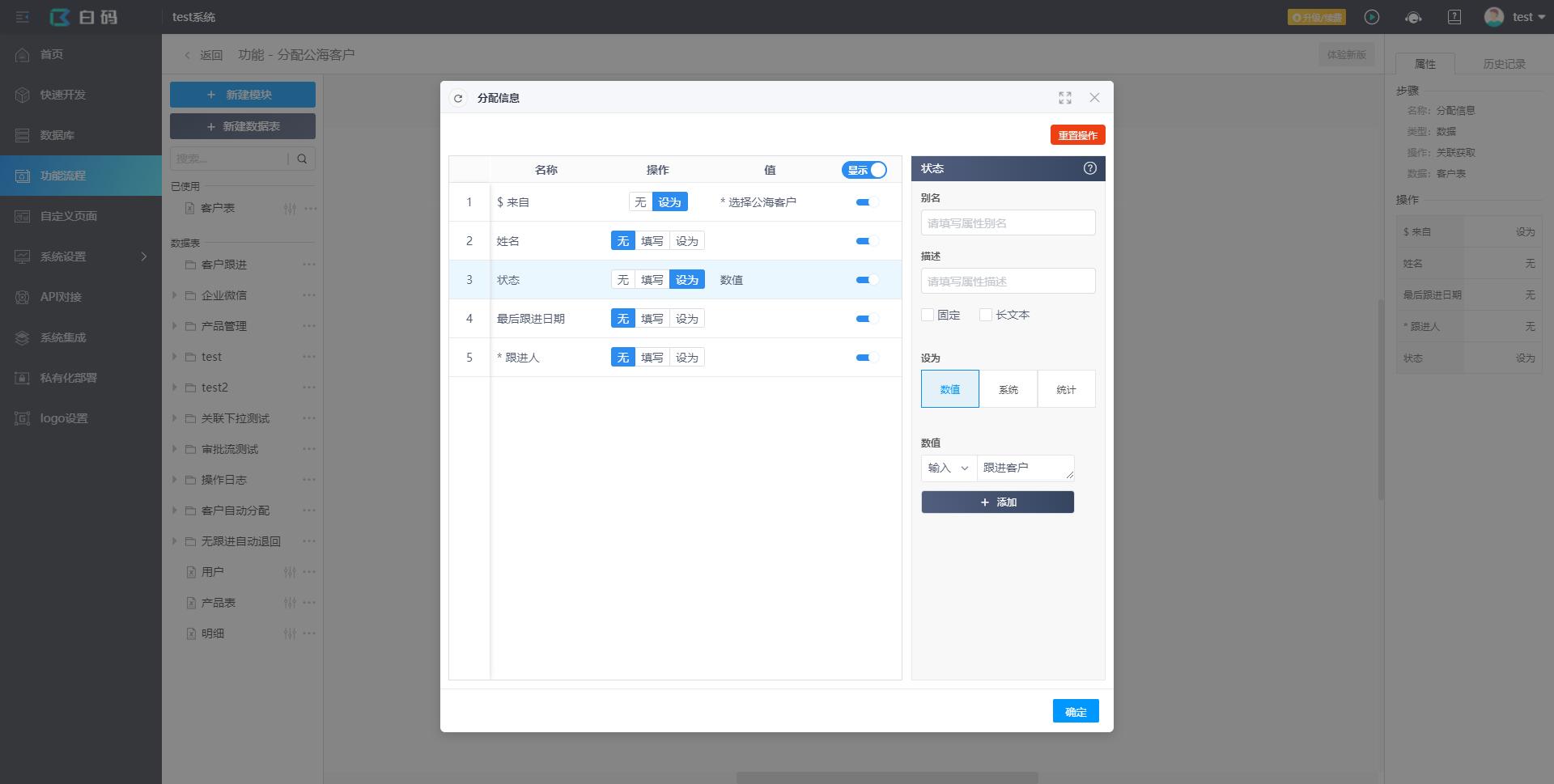The height and width of the screenshot is (784, 1554).
Task: Set 姓名 row operation to 填写
Action: pos(652,241)
